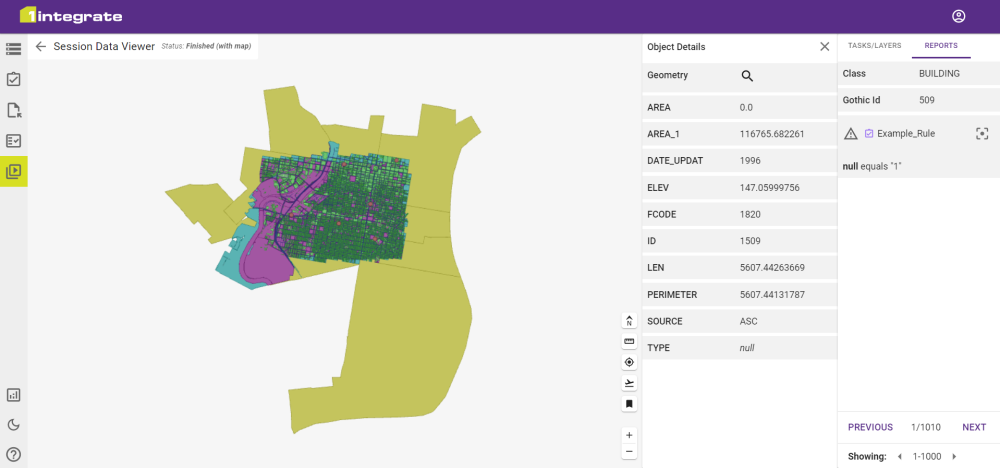This screenshot has width=1000, height=468.
Task: Select the highlighted sessions sidebar icon
Action: [13, 171]
